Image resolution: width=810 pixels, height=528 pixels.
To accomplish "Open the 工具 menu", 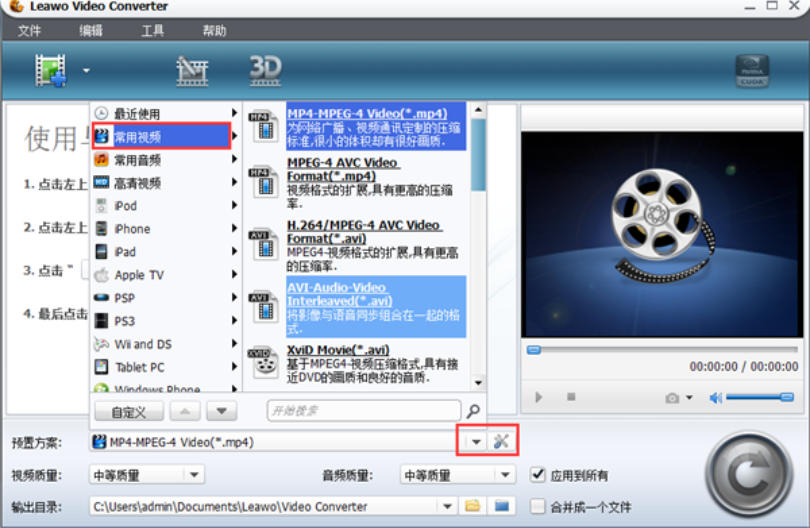I will pos(153,31).
